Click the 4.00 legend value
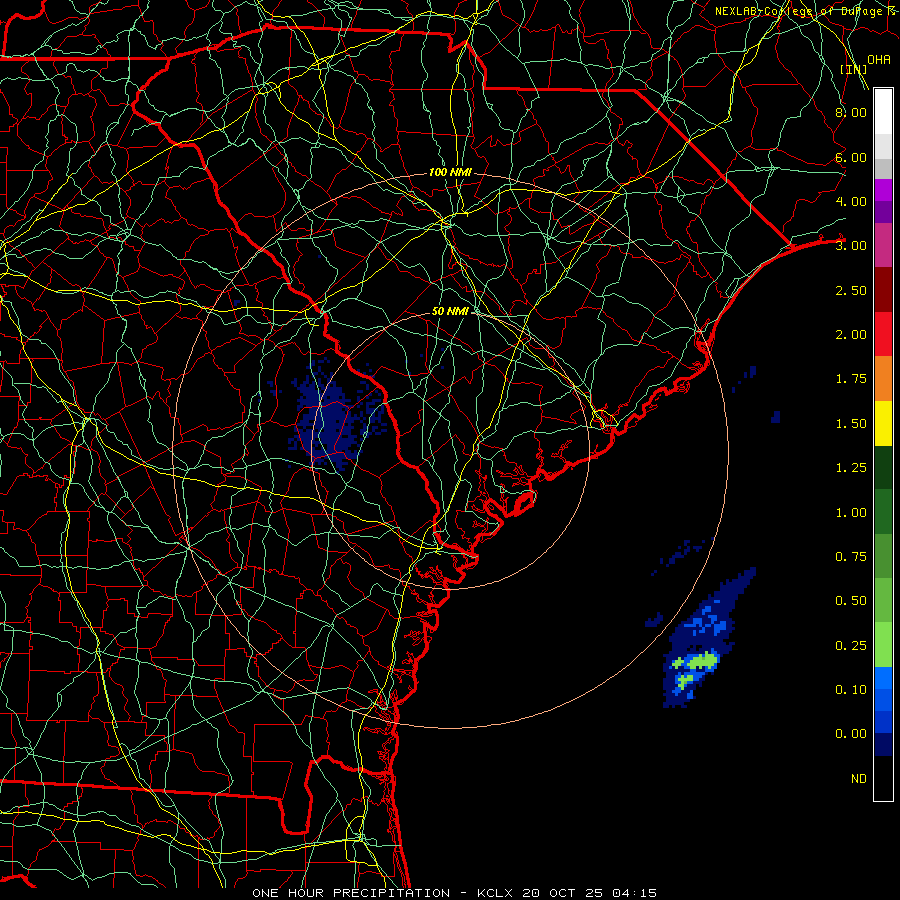Screen dimensions: 900x900 point(851,201)
